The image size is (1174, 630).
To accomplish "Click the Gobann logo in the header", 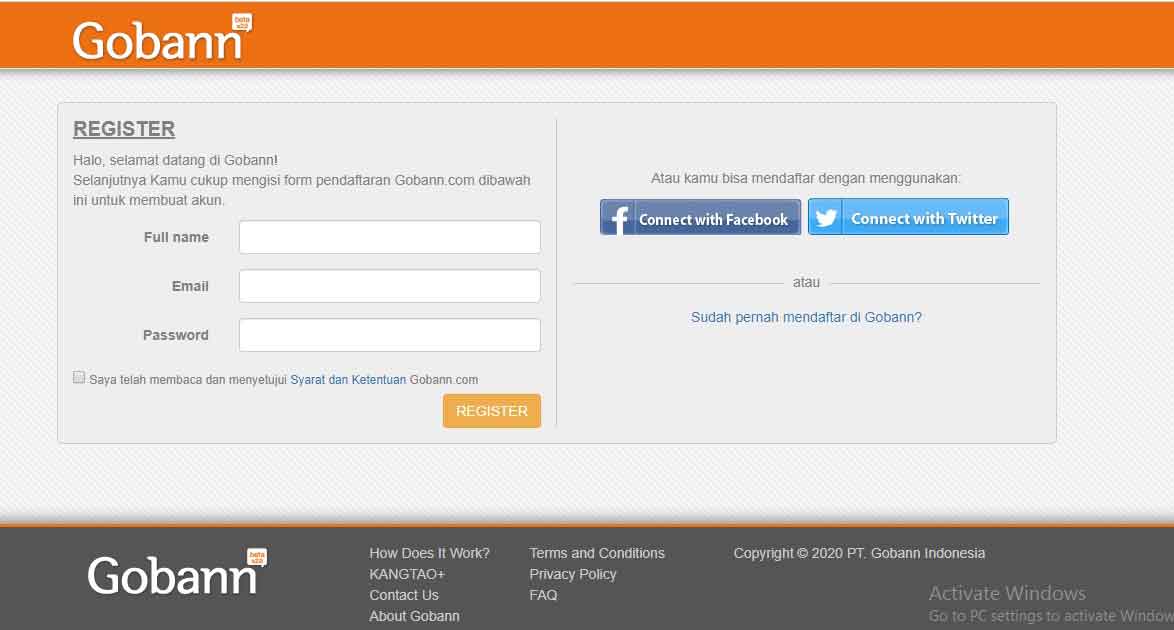I will pos(162,37).
